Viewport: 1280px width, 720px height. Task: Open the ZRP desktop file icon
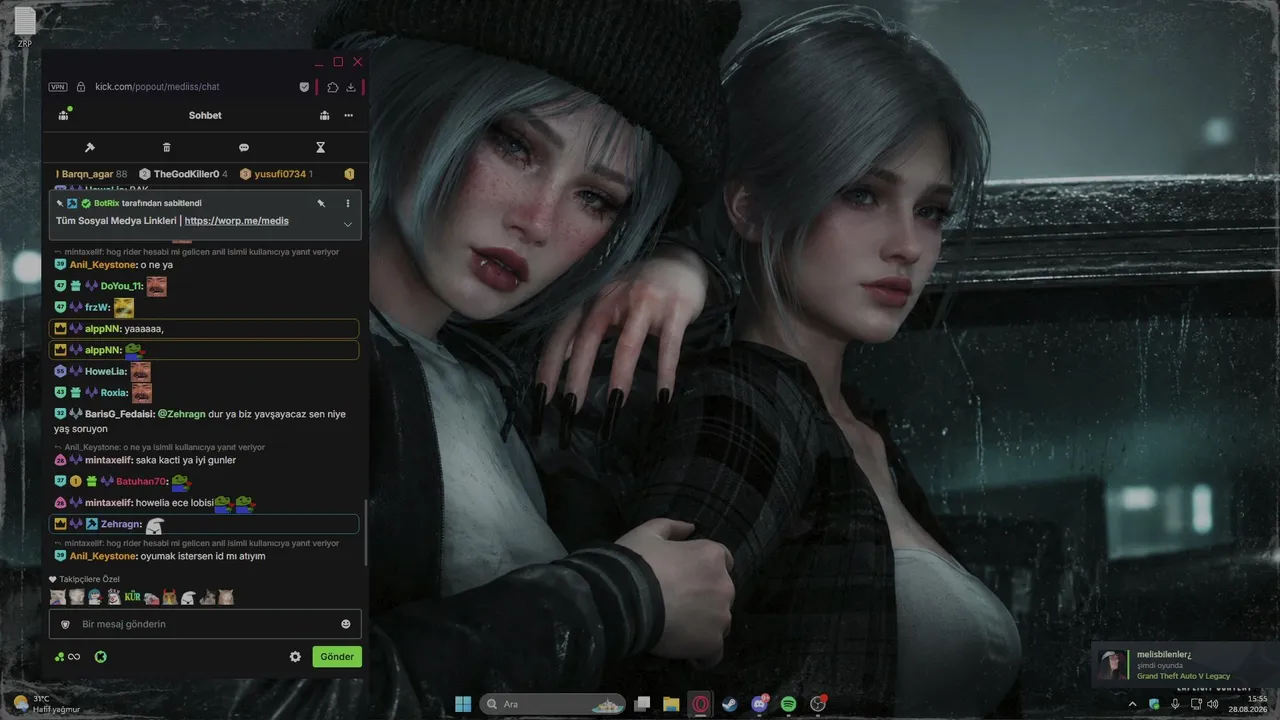click(x=25, y=28)
